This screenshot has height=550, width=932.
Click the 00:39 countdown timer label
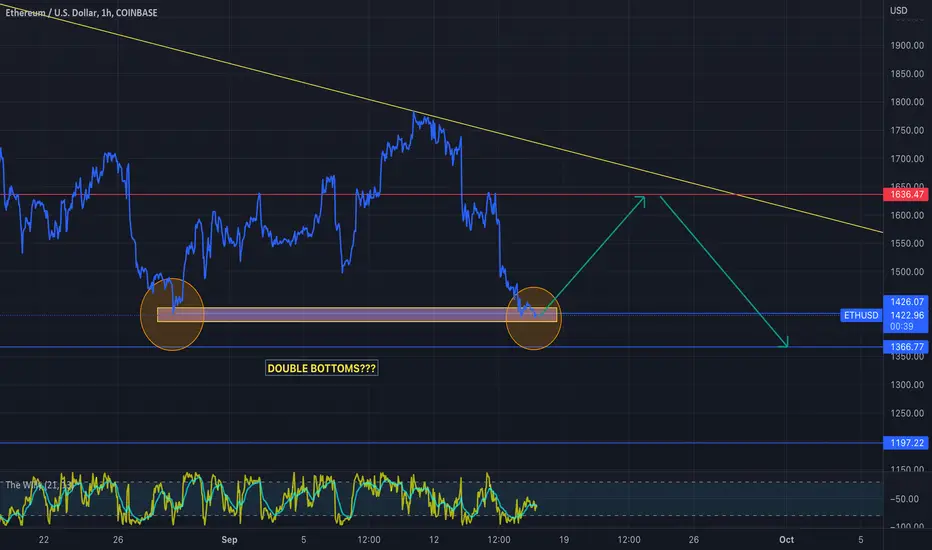tap(902, 326)
